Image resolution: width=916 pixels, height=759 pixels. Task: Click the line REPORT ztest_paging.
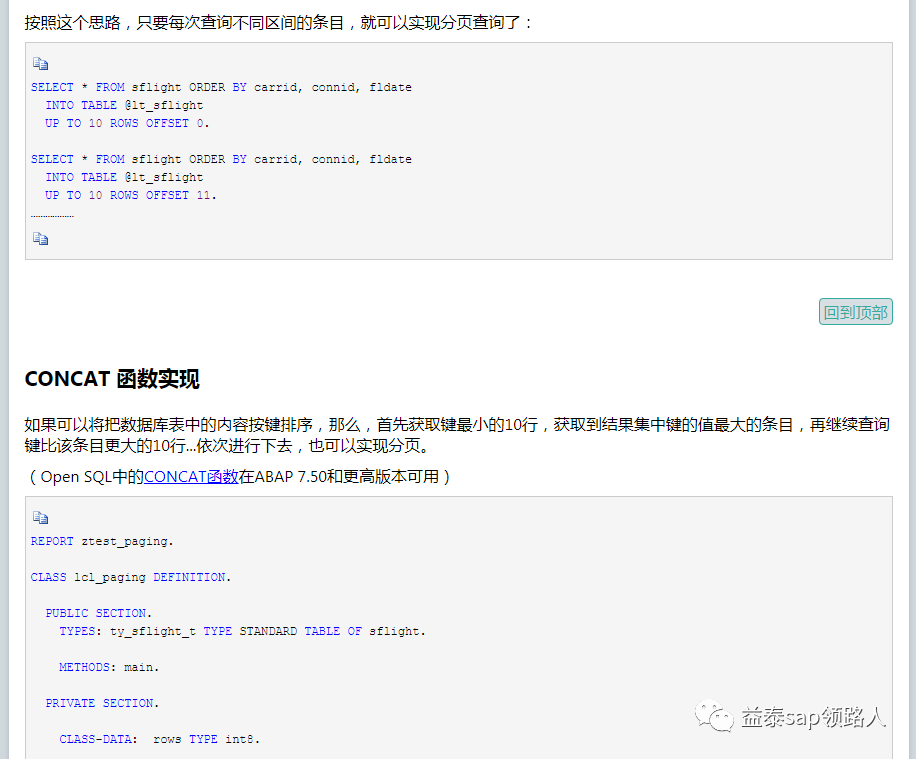click(102, 541)
